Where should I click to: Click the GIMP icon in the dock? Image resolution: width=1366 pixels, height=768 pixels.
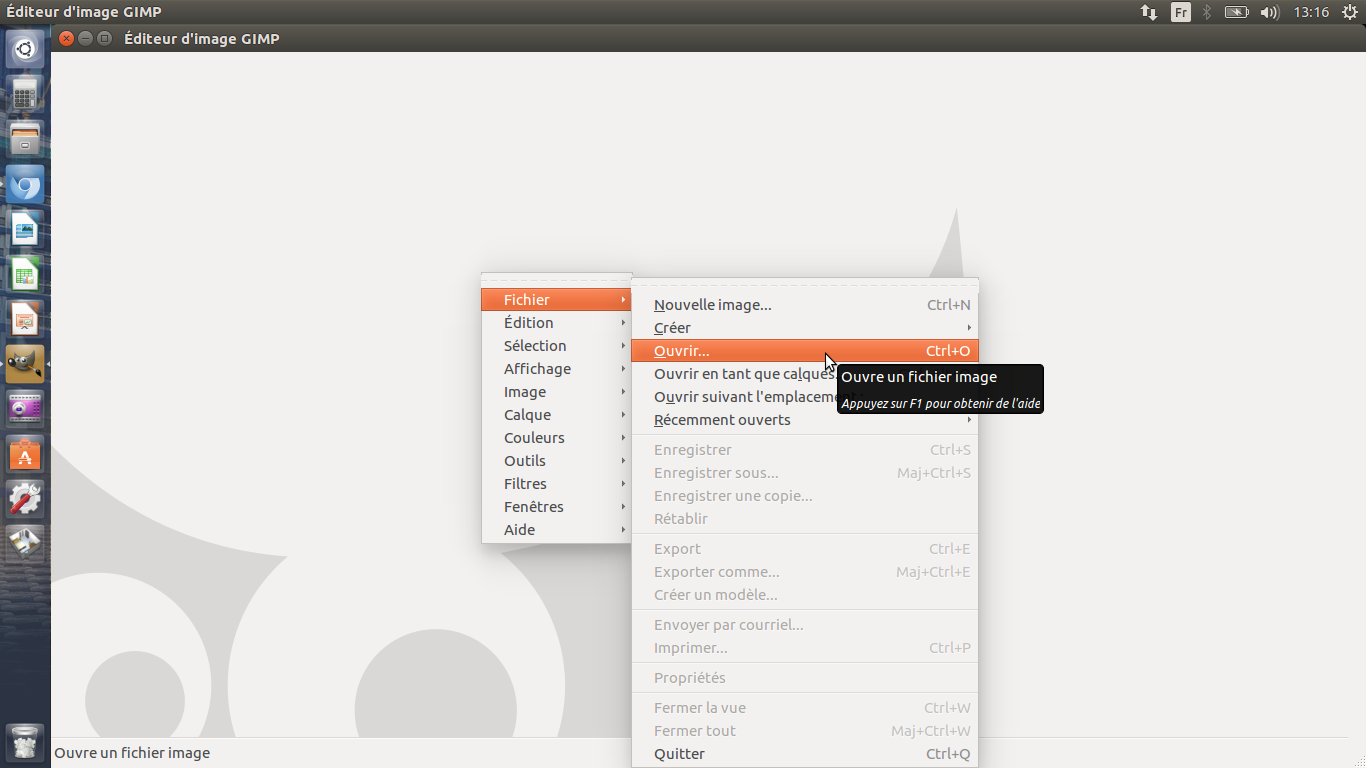[x=25, y=364]
